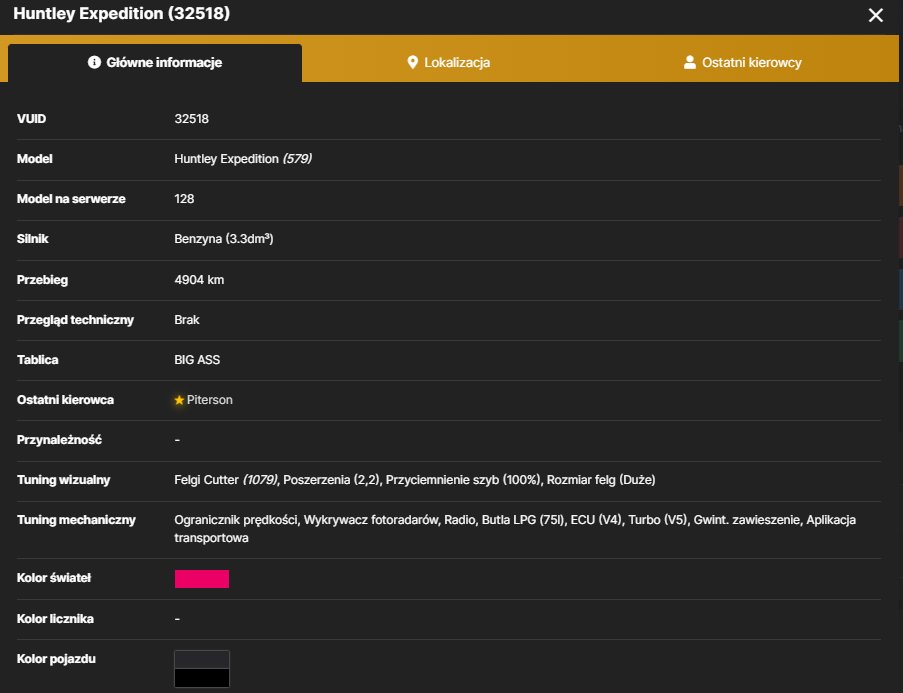The width and height of the screenshot is (903, 693).
Task: Open the Piterson driver profile link
Action: coord(210,400)
